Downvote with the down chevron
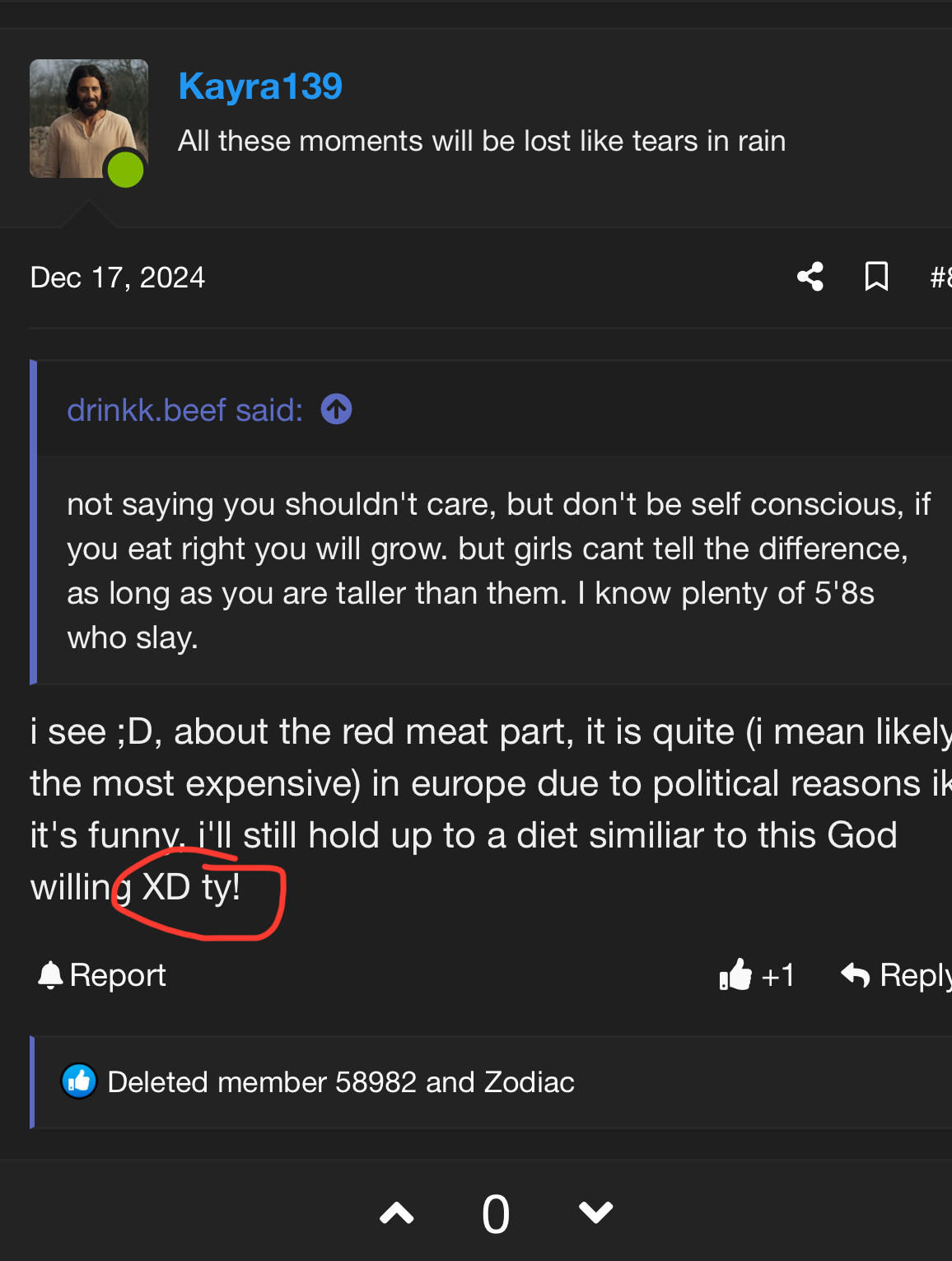 595,1213
